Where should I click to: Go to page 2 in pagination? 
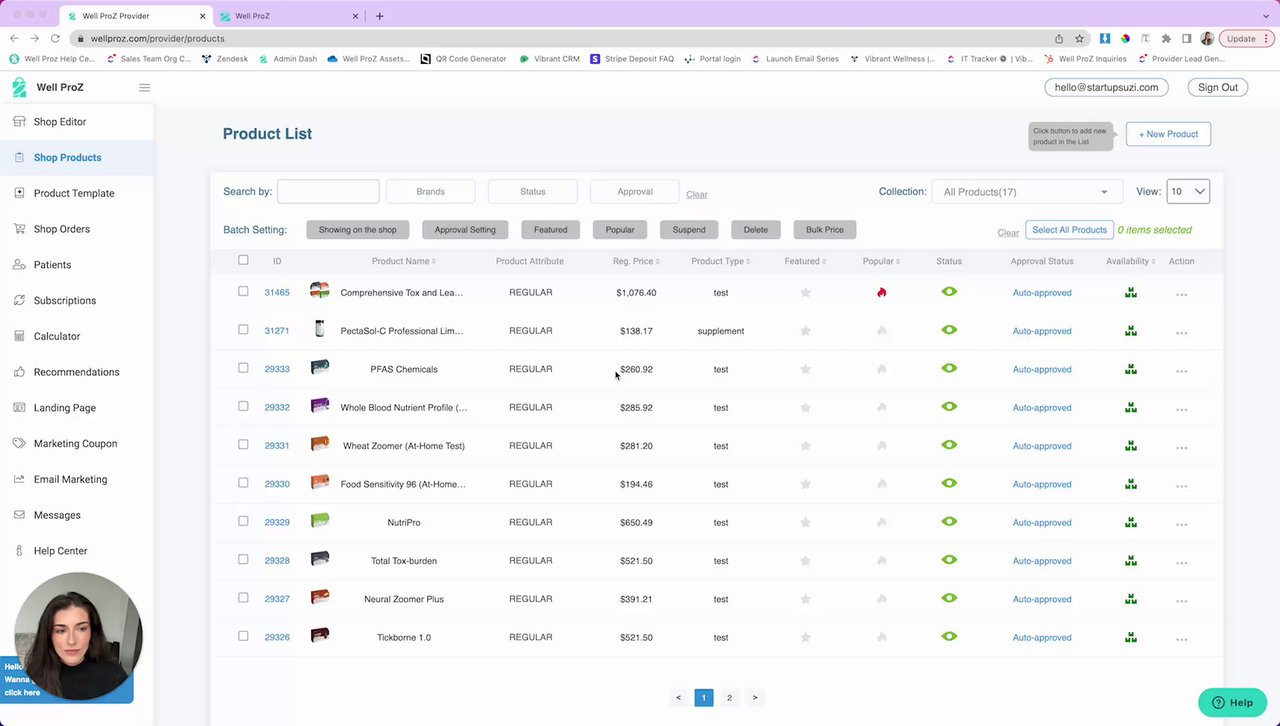coord(729,698)
